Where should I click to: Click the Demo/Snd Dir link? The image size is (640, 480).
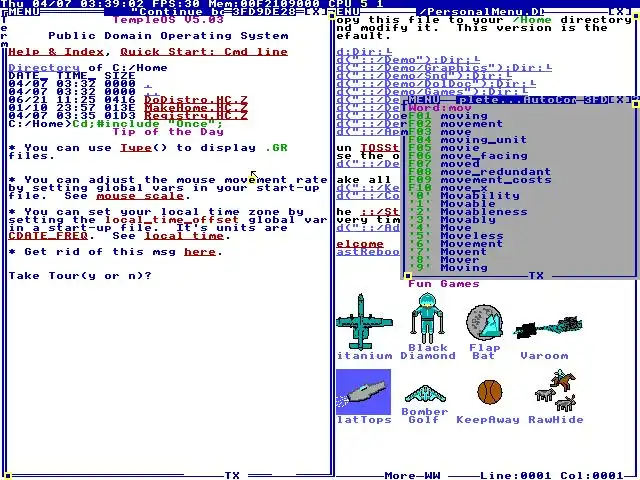[424, 76]
